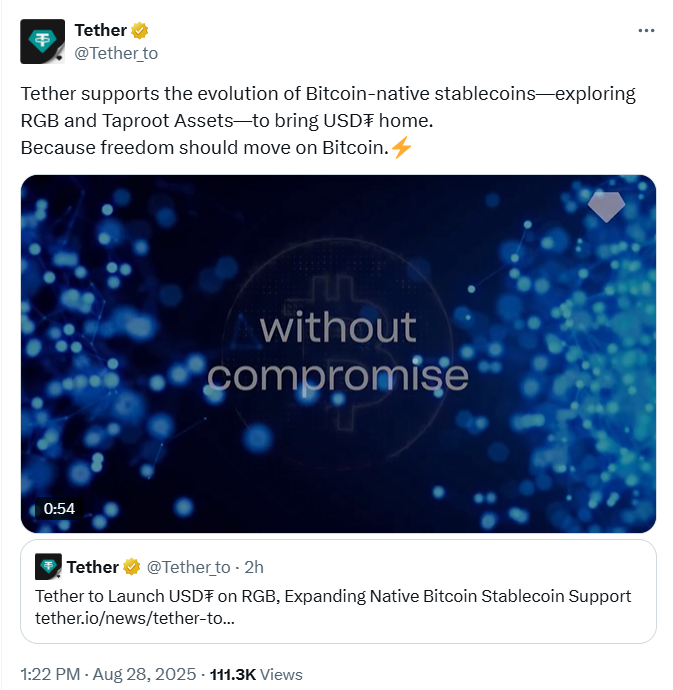Click the 2h timestamp on the quoted tweet

pos(254,567)
